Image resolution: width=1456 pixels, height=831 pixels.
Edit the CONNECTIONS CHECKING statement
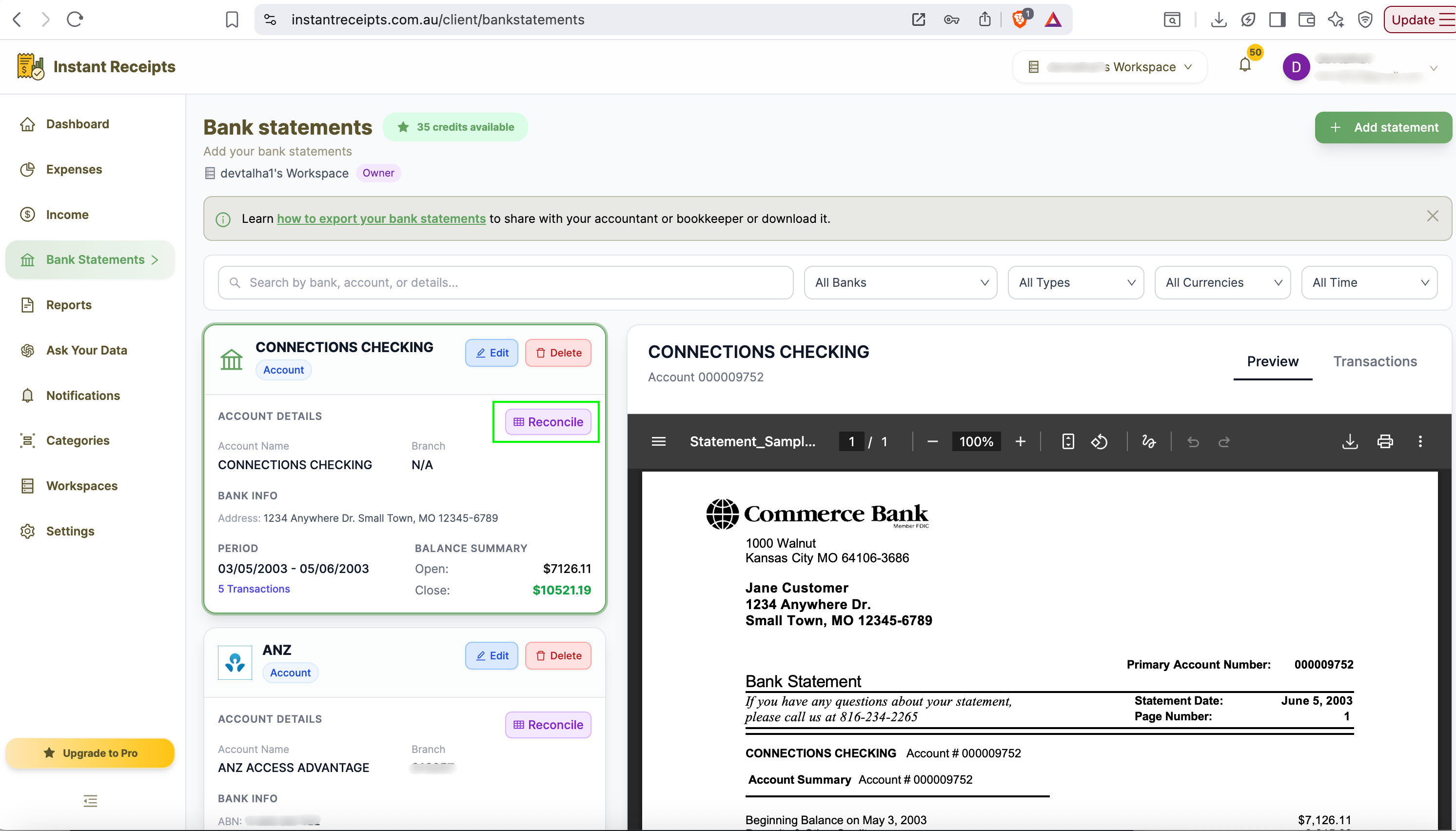click(491, 353)
